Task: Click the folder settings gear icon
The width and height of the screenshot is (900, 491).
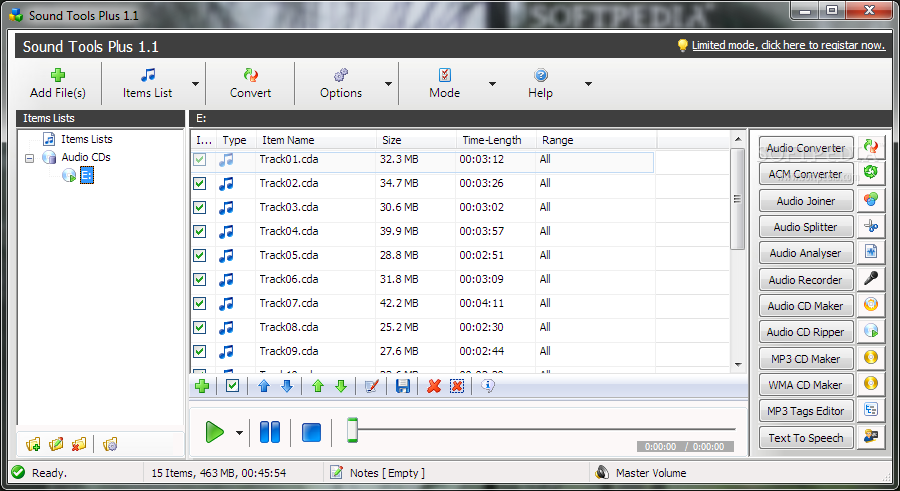Action: point(110,444)
